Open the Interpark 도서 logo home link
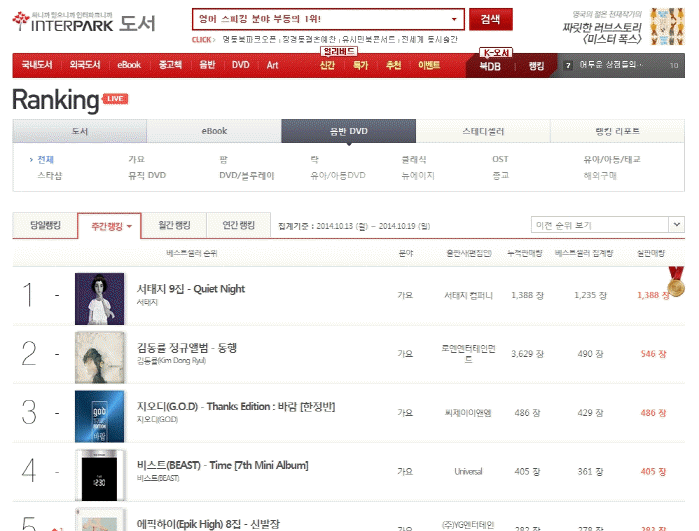Image resolution: width=699 pixels, height=531 pixels. click(84, 22)
